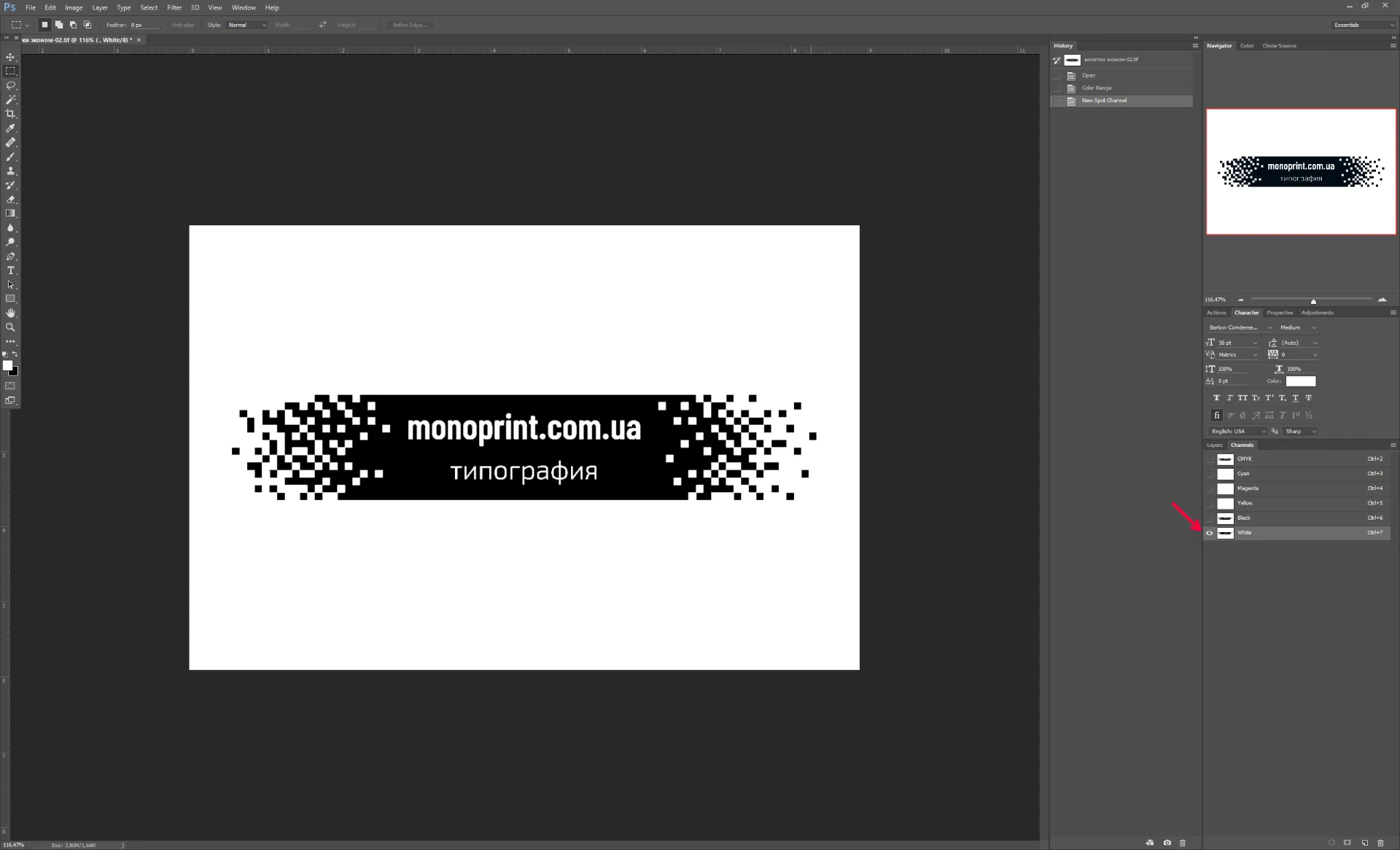The width and height of the screenshot is (1400, 850).
Task: Select the Lasso tool
Action: 10,85
